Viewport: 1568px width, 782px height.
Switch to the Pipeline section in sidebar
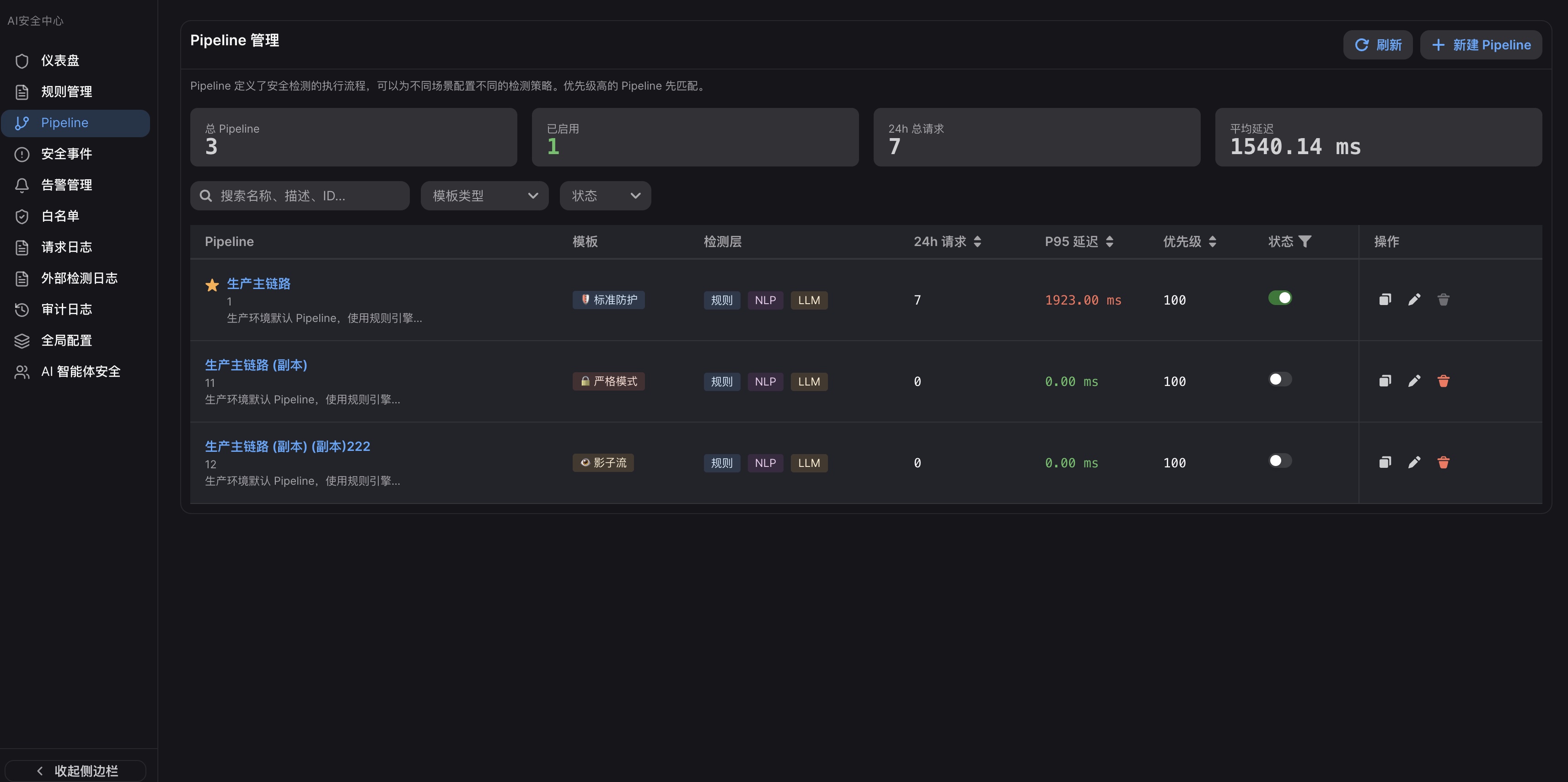point(64,122)
